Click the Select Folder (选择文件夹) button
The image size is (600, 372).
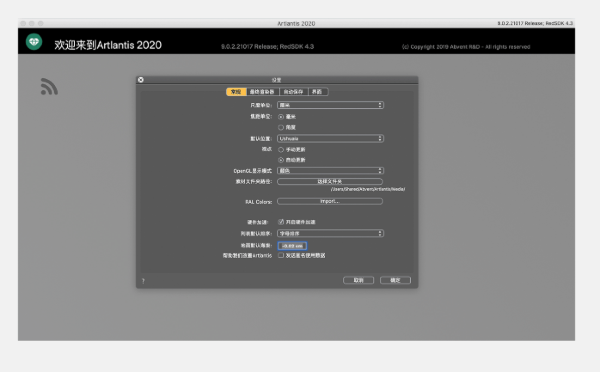click(330, 181)
